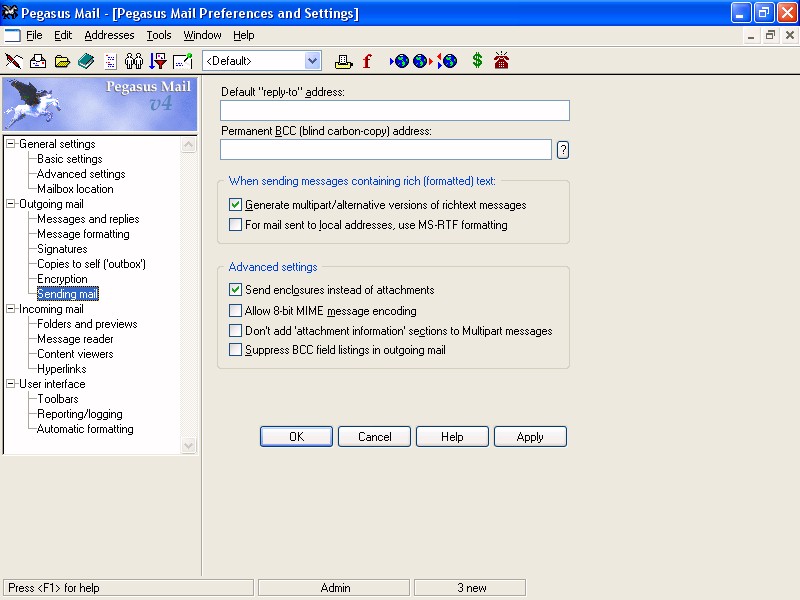
Task: Click globe icon with blue left arrow
Action: [x=399, y=61]
